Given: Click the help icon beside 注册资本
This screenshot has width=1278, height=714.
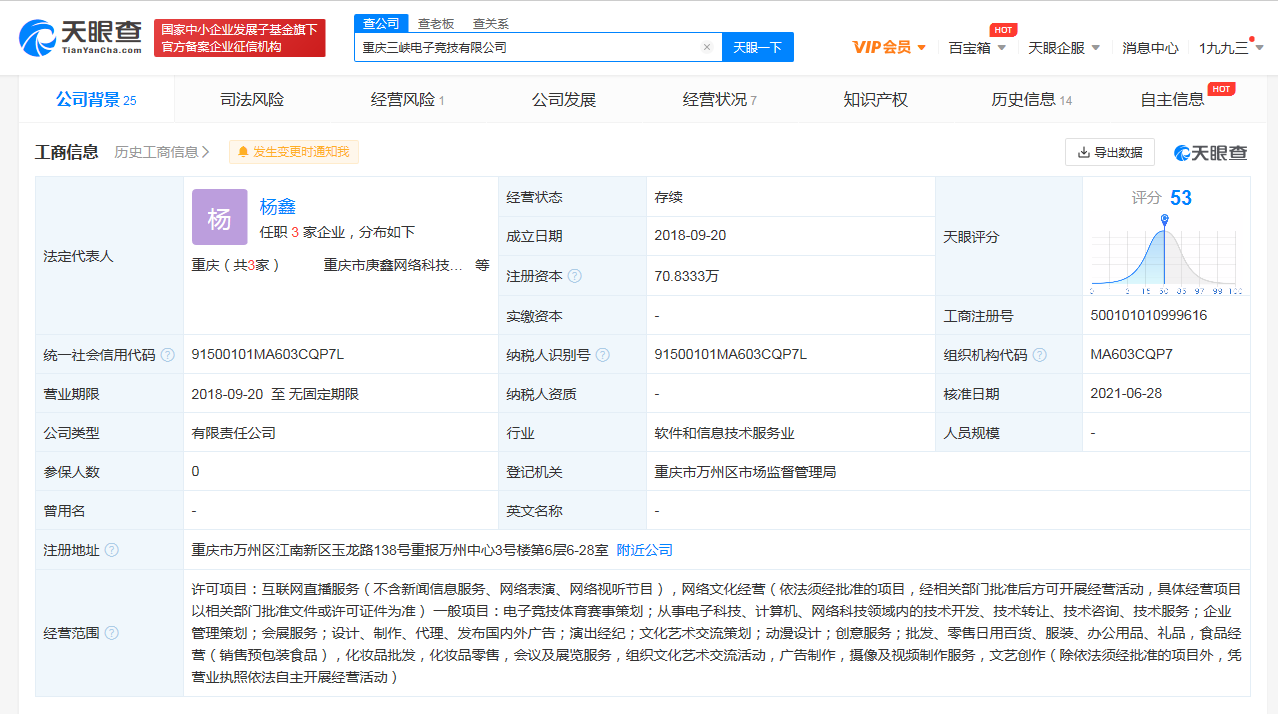Looking at the screenshot, I should [x=574, y=276].
